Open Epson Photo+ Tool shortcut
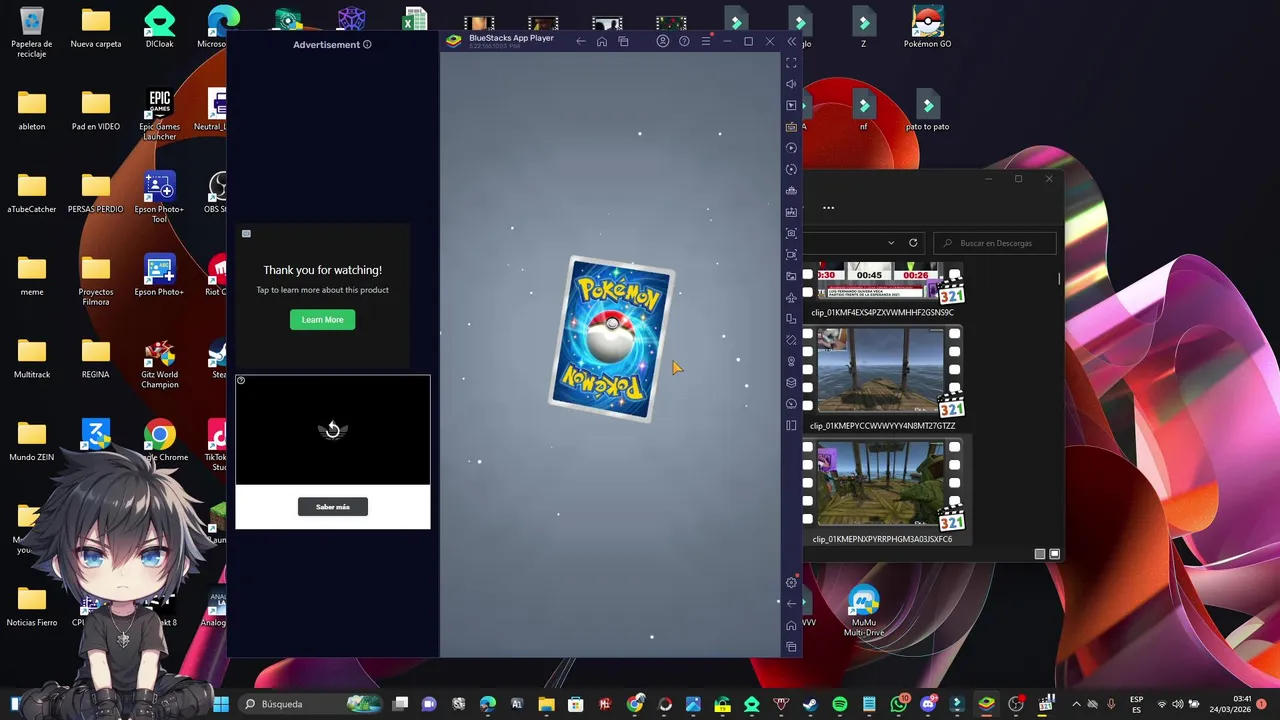 coord(160,197)
